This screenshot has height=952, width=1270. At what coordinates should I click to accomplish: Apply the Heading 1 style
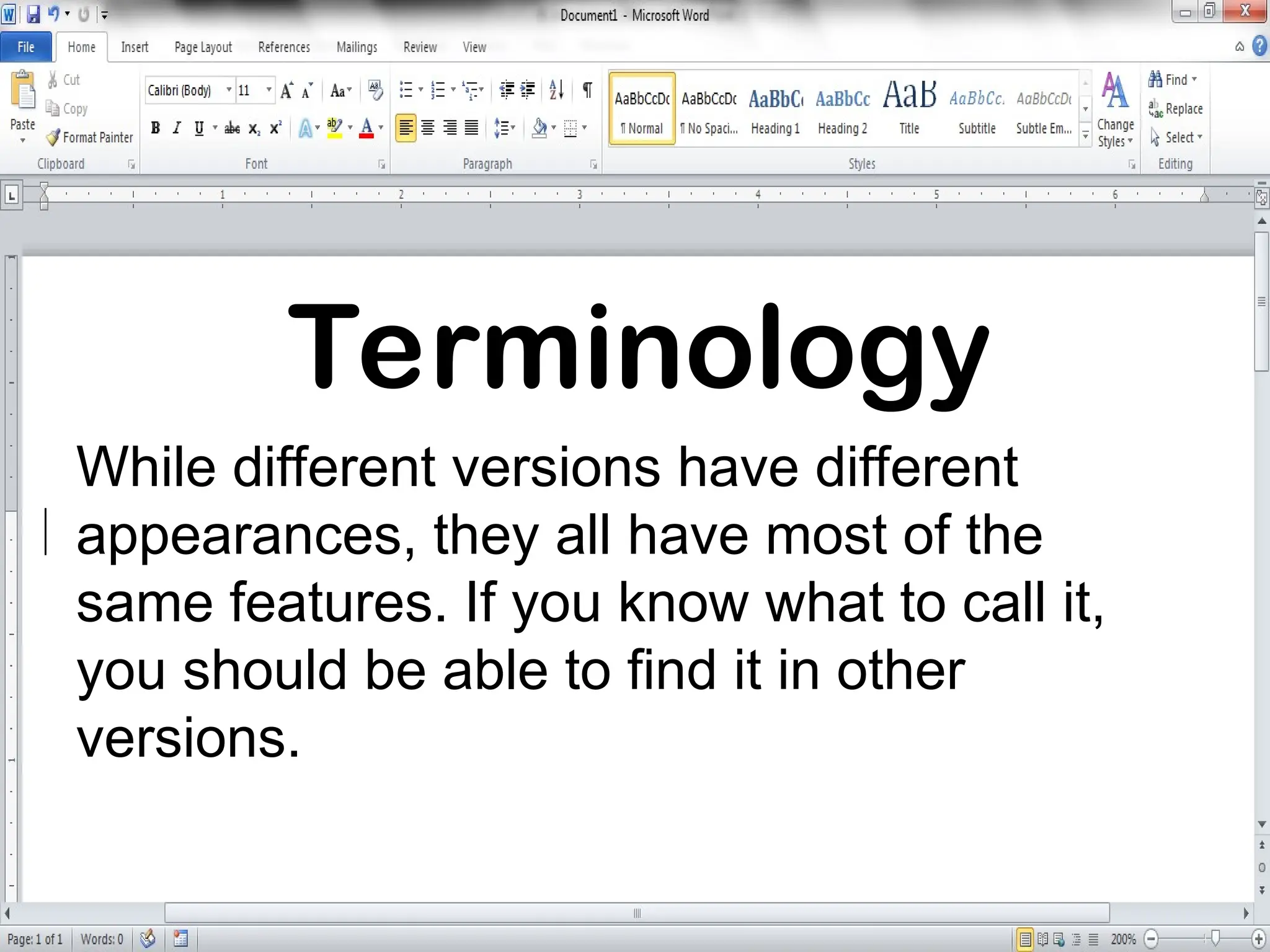(x=776, y=110)
